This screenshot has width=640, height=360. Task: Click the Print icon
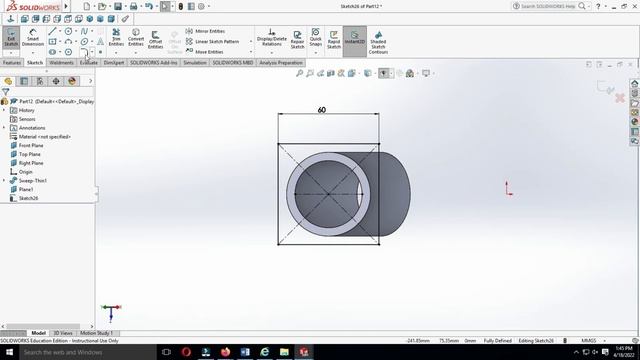133,6
